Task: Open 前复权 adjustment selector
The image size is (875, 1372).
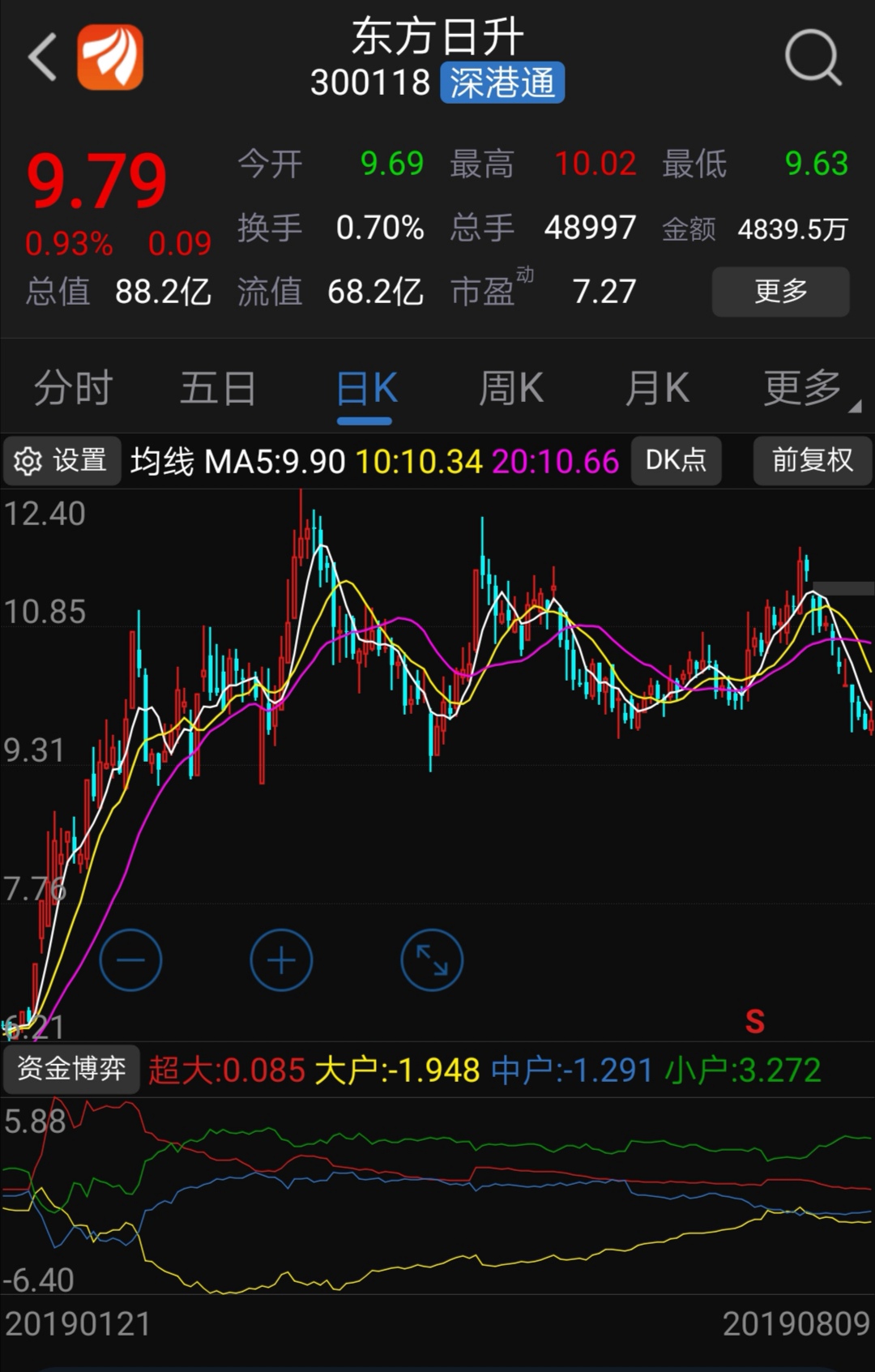Action: [813, 460]
